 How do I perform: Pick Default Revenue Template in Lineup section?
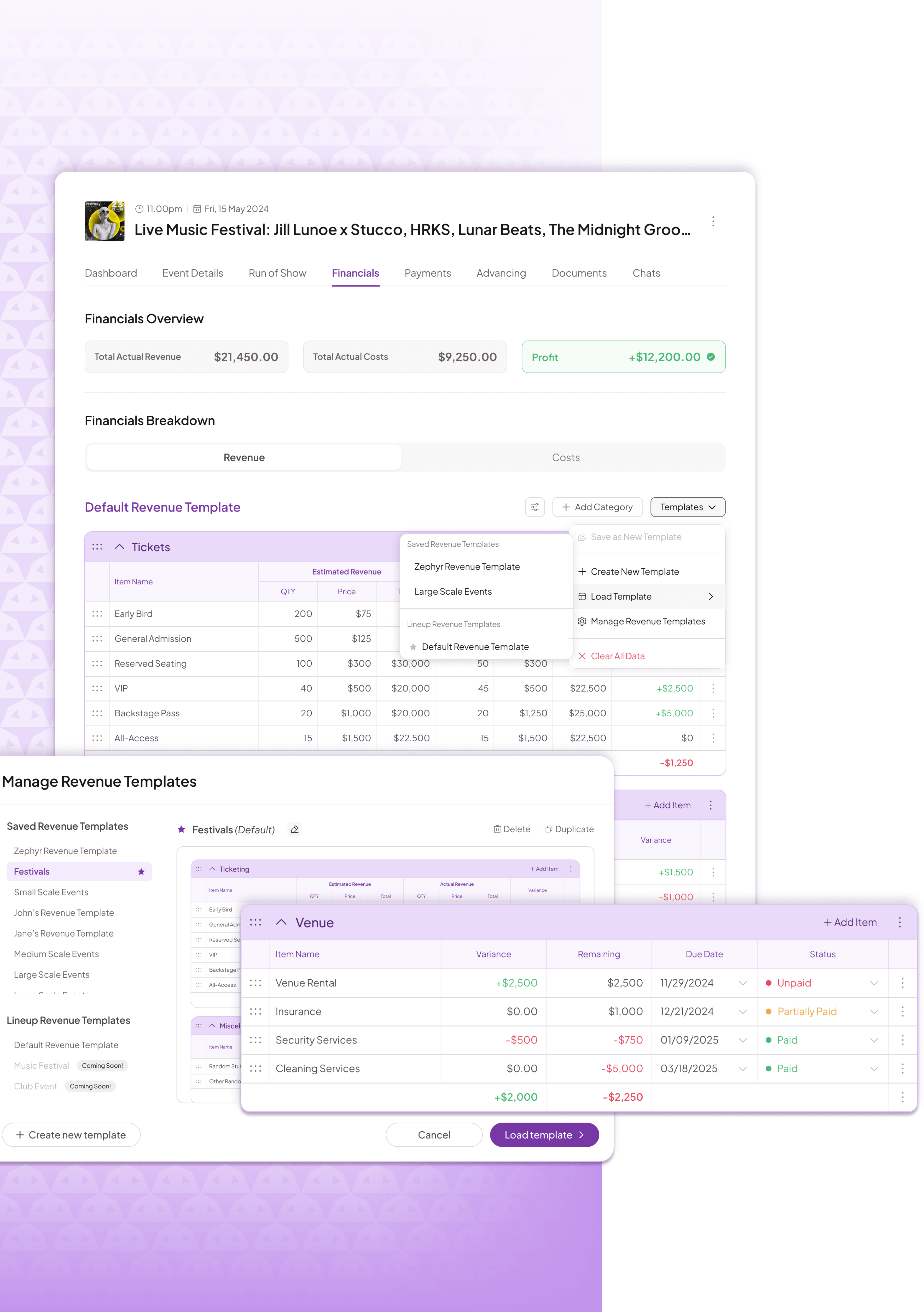coord(475,647)
